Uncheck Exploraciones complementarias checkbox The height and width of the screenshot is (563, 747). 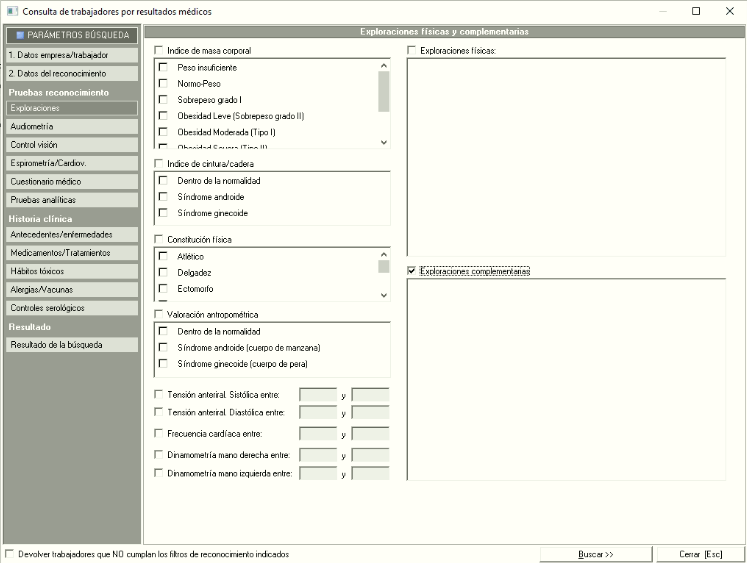412,271
